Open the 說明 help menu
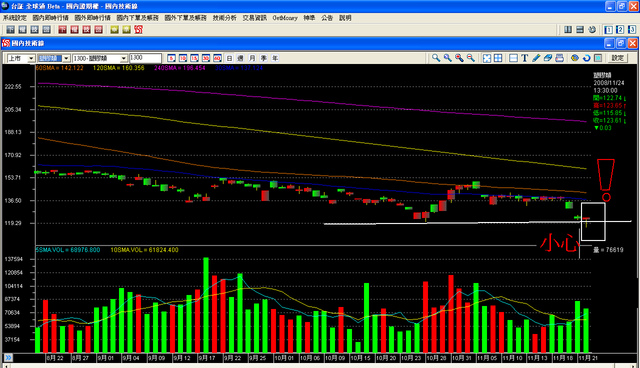This screenshot has height=368, width=640. tap(345, 18)
